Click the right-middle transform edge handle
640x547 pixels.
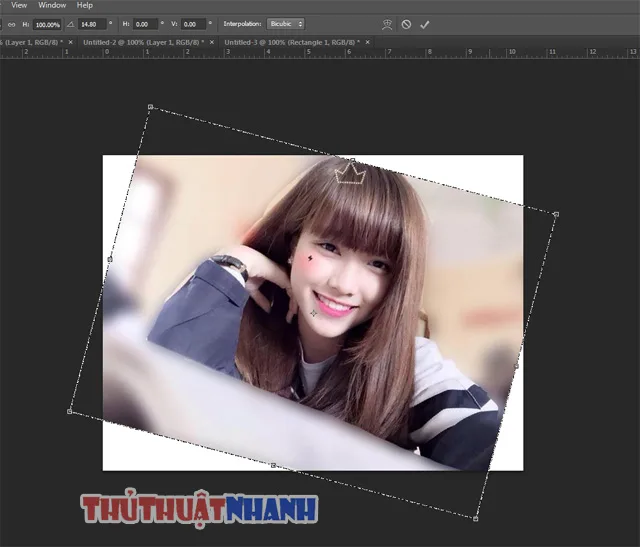[x=516, y=366]
